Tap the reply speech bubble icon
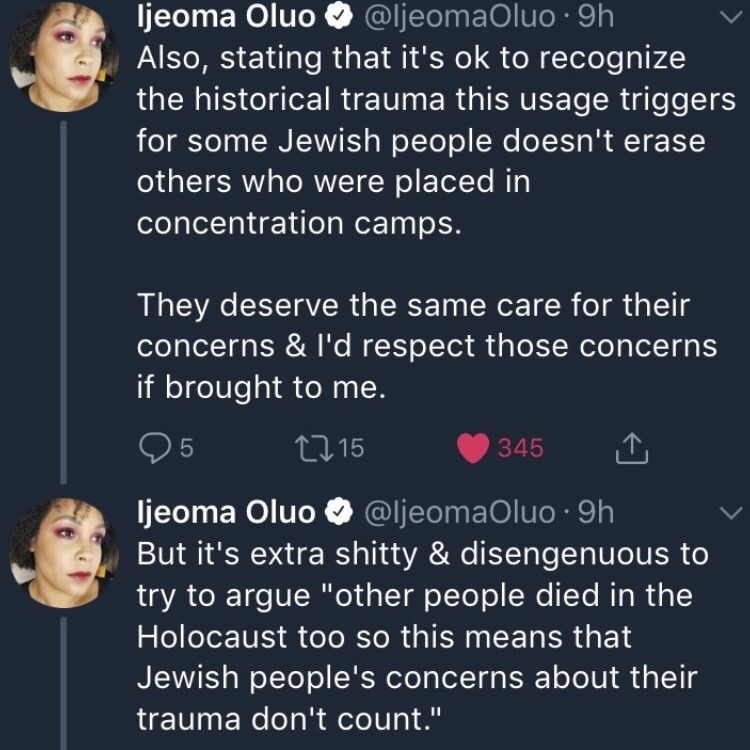 pos(153,449)
